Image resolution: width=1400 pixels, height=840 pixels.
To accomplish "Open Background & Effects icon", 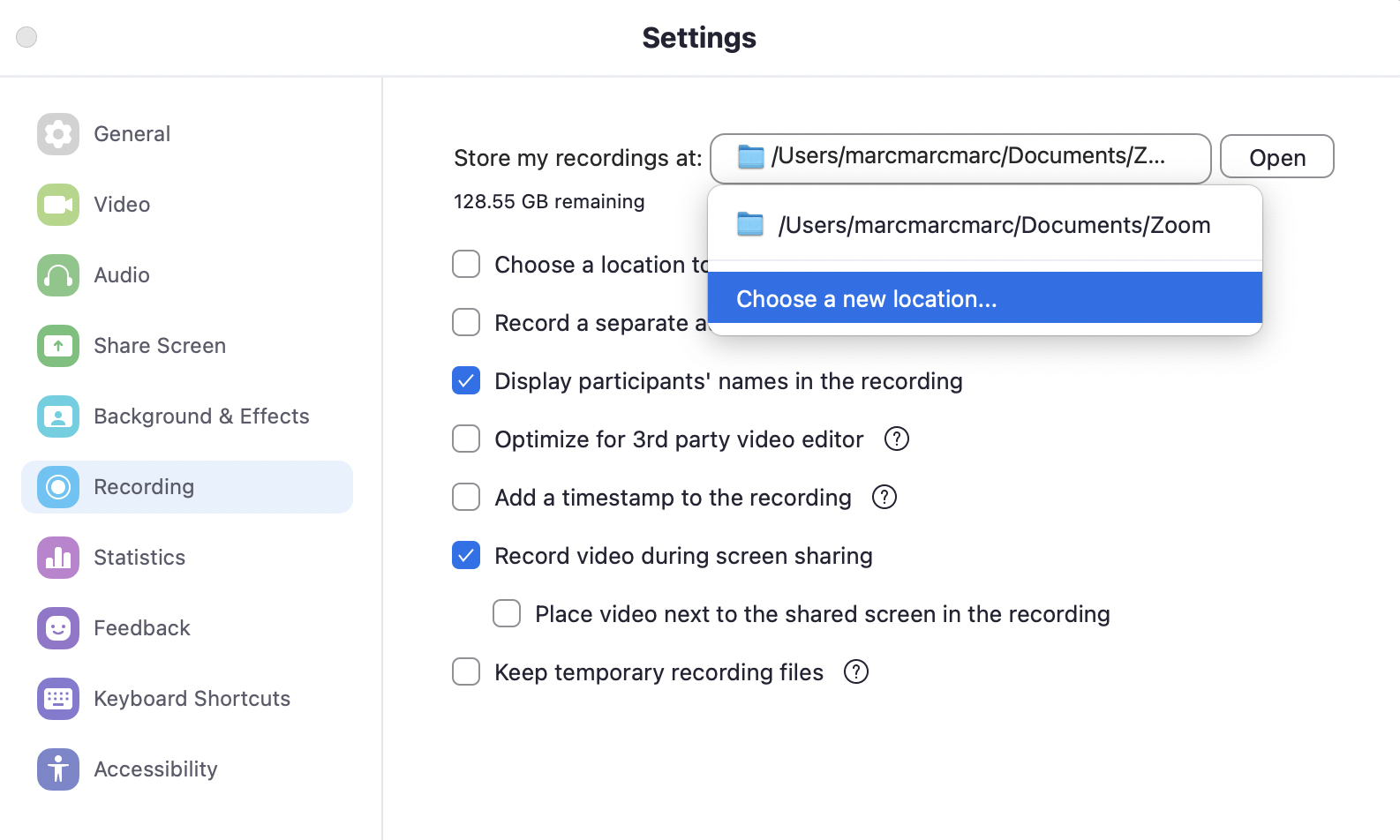I will (58, 416).
